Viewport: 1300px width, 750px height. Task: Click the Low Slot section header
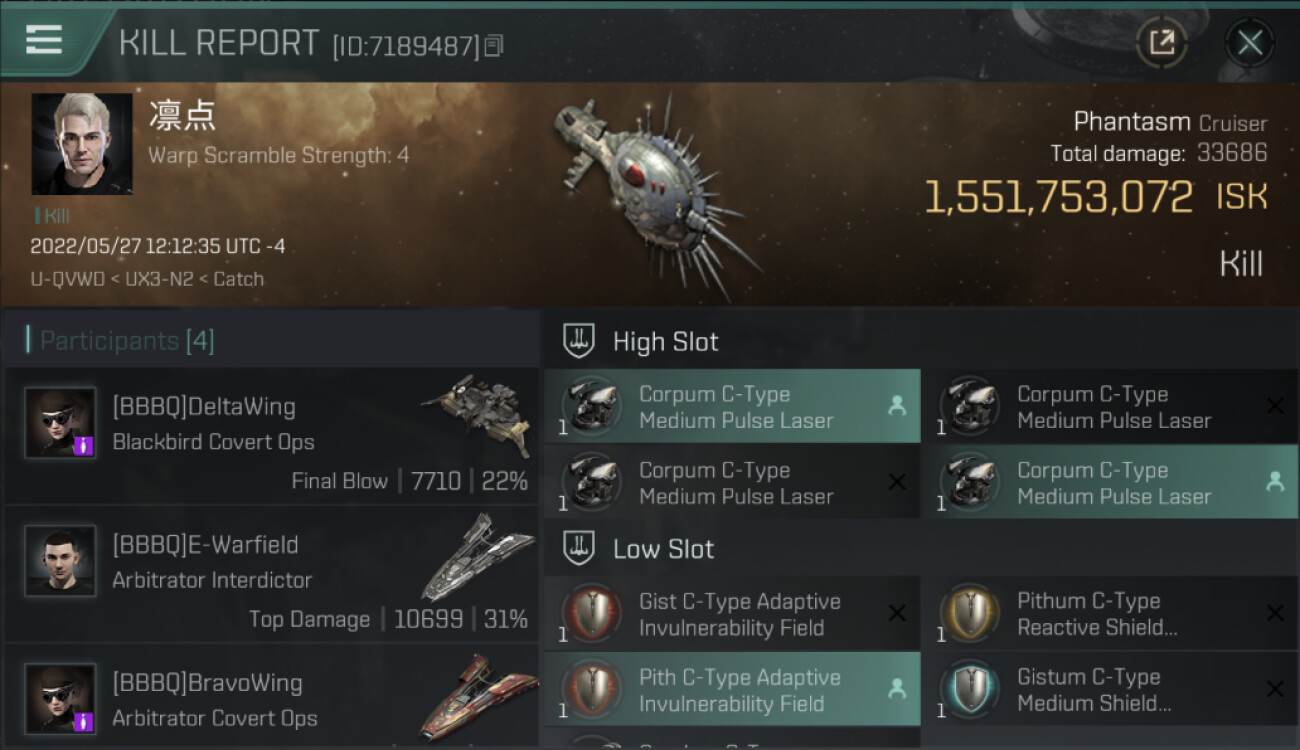[x=663, y=549]
